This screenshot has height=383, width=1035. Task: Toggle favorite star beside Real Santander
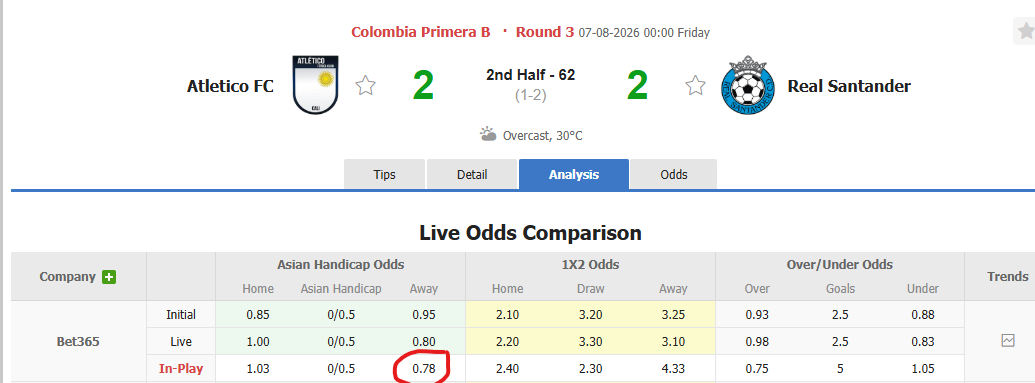click(x=695, y=85)
